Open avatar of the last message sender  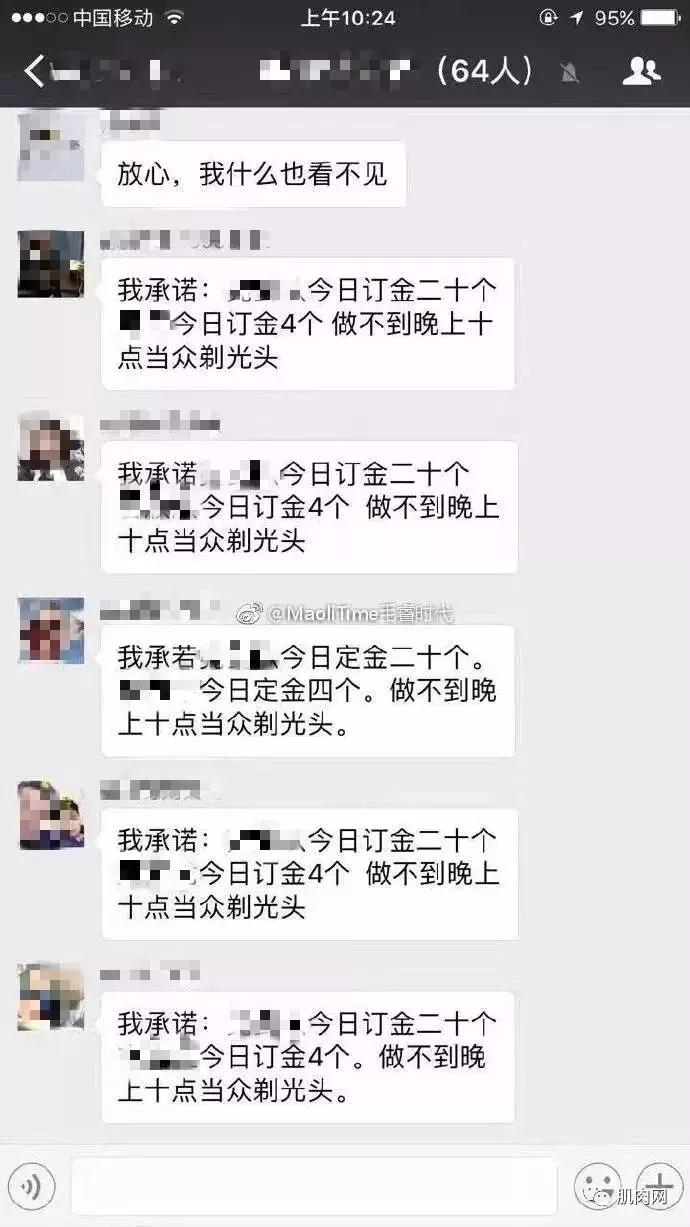coord(51,997)
